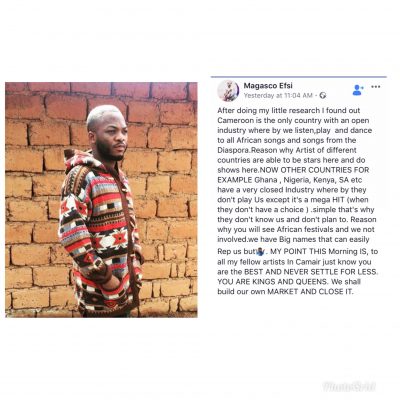
Task: Click the word "Diaspora" in the post
Action: point(231,150)
